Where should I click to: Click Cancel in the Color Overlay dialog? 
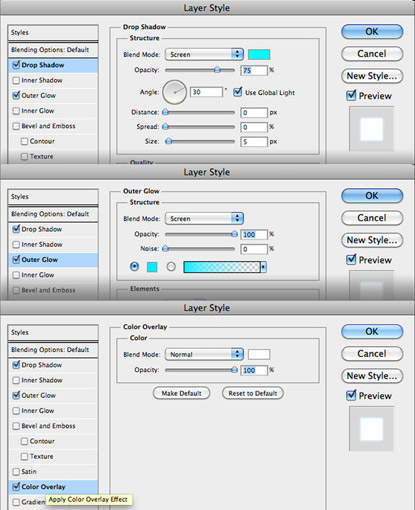(372, 354)
